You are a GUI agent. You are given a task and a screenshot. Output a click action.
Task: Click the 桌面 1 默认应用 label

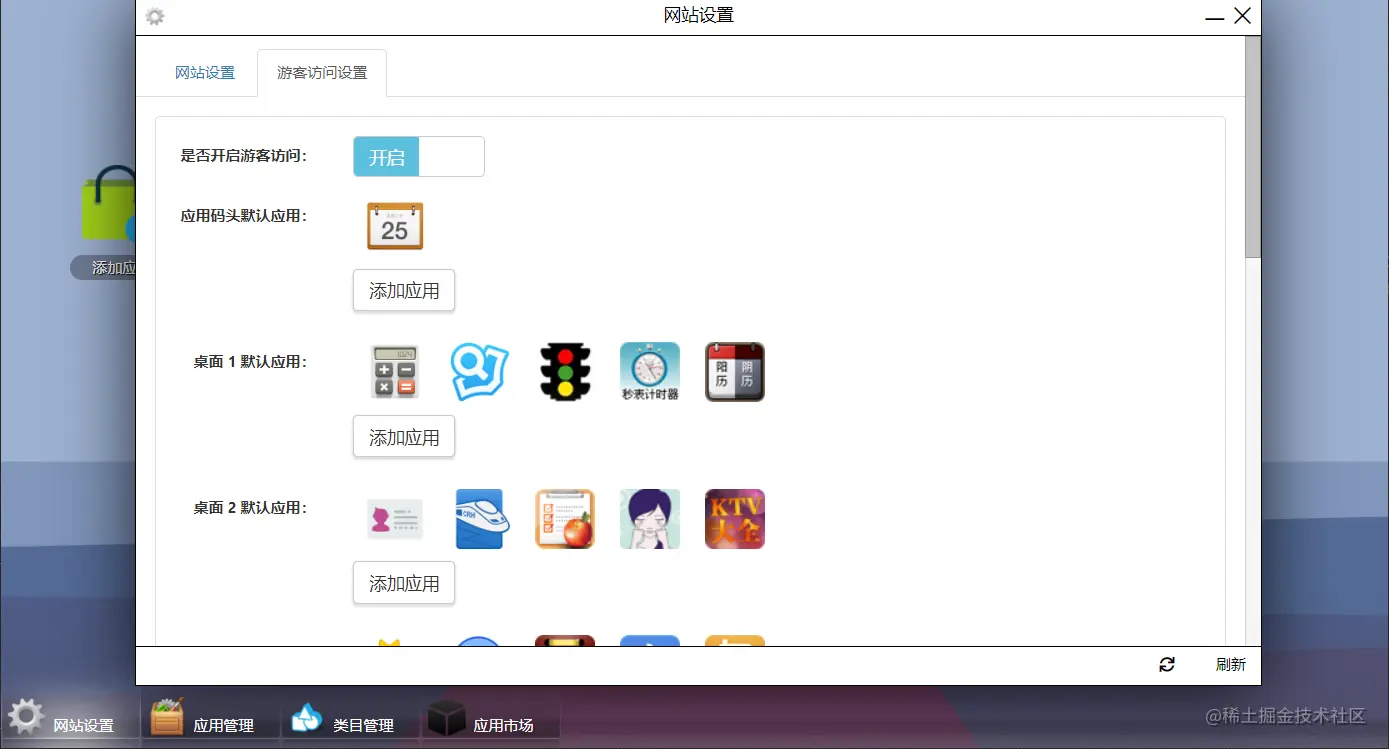pos(250,362)
